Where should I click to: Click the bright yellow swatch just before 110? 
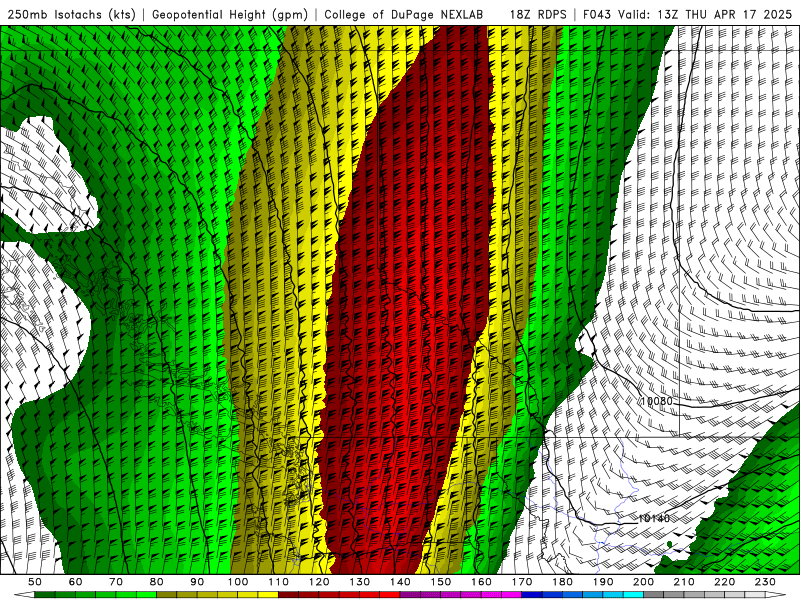coord(268,595)
